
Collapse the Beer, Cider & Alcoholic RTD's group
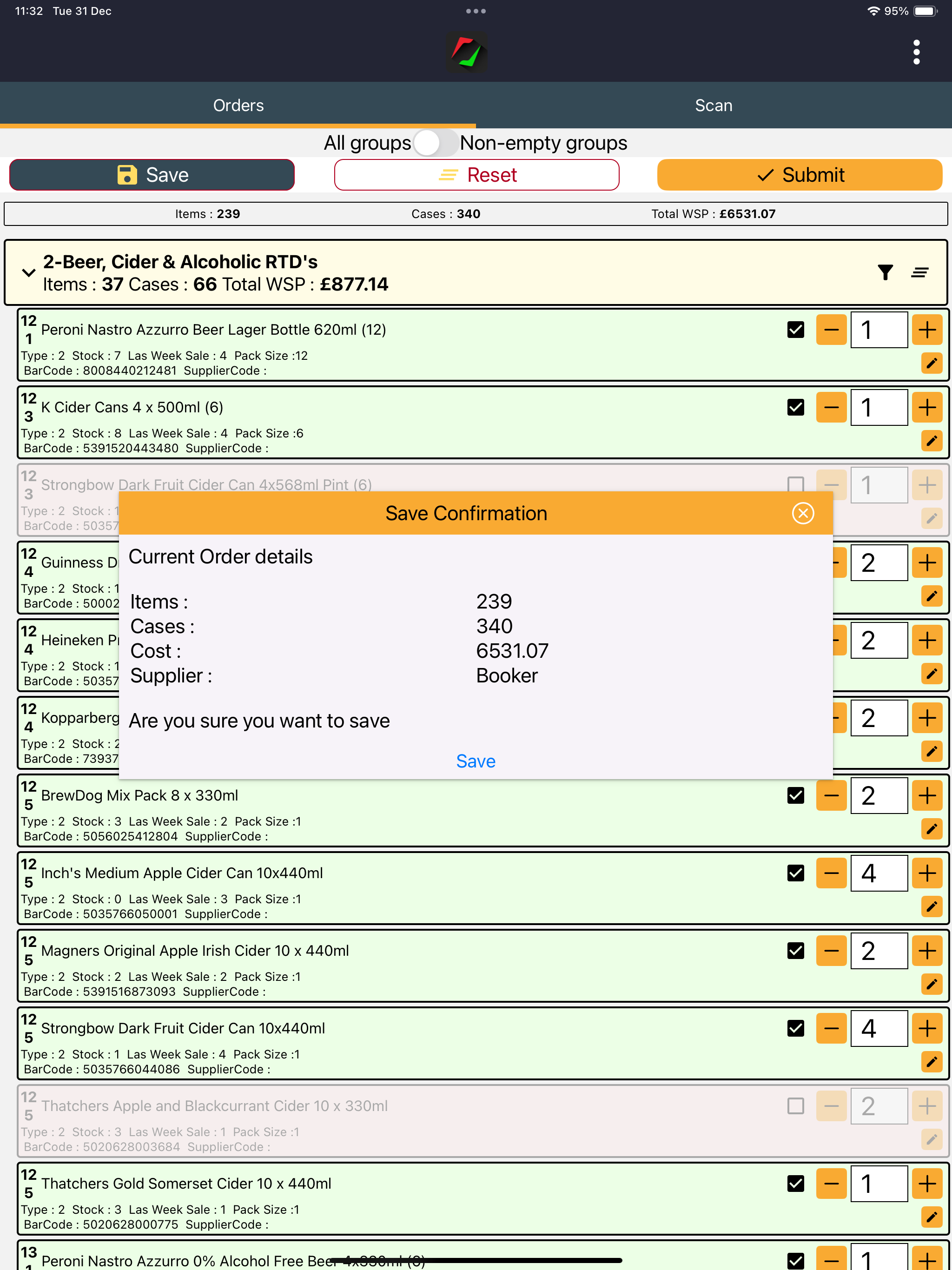[28, 273]
